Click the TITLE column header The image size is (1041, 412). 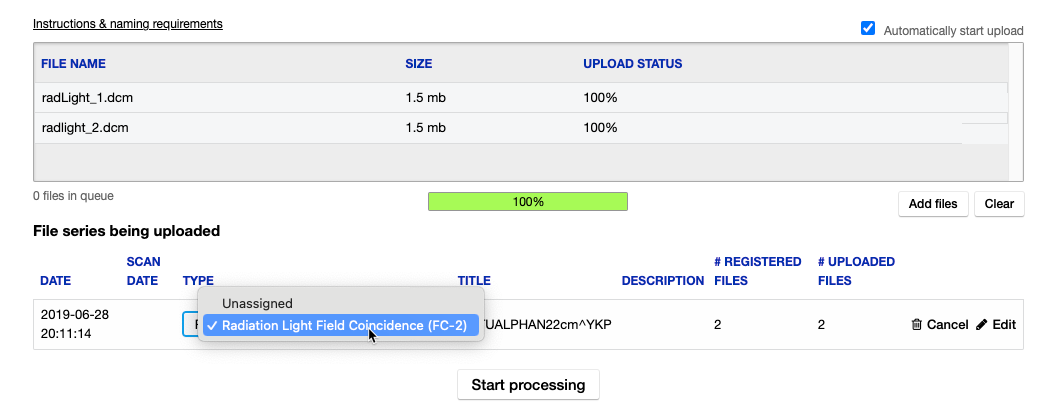(x=474, y=281)
